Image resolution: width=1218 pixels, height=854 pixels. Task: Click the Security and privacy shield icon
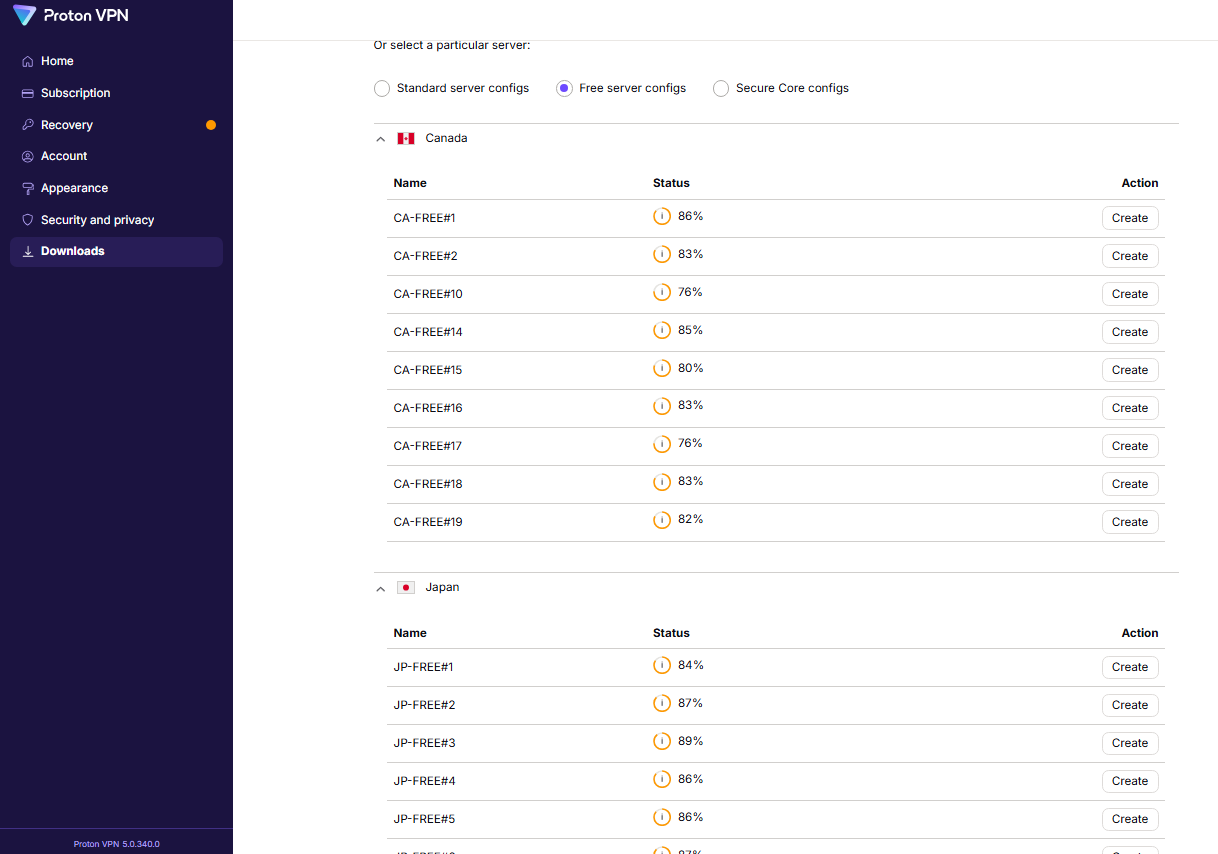pyautogui.click(x=27, y=220)
